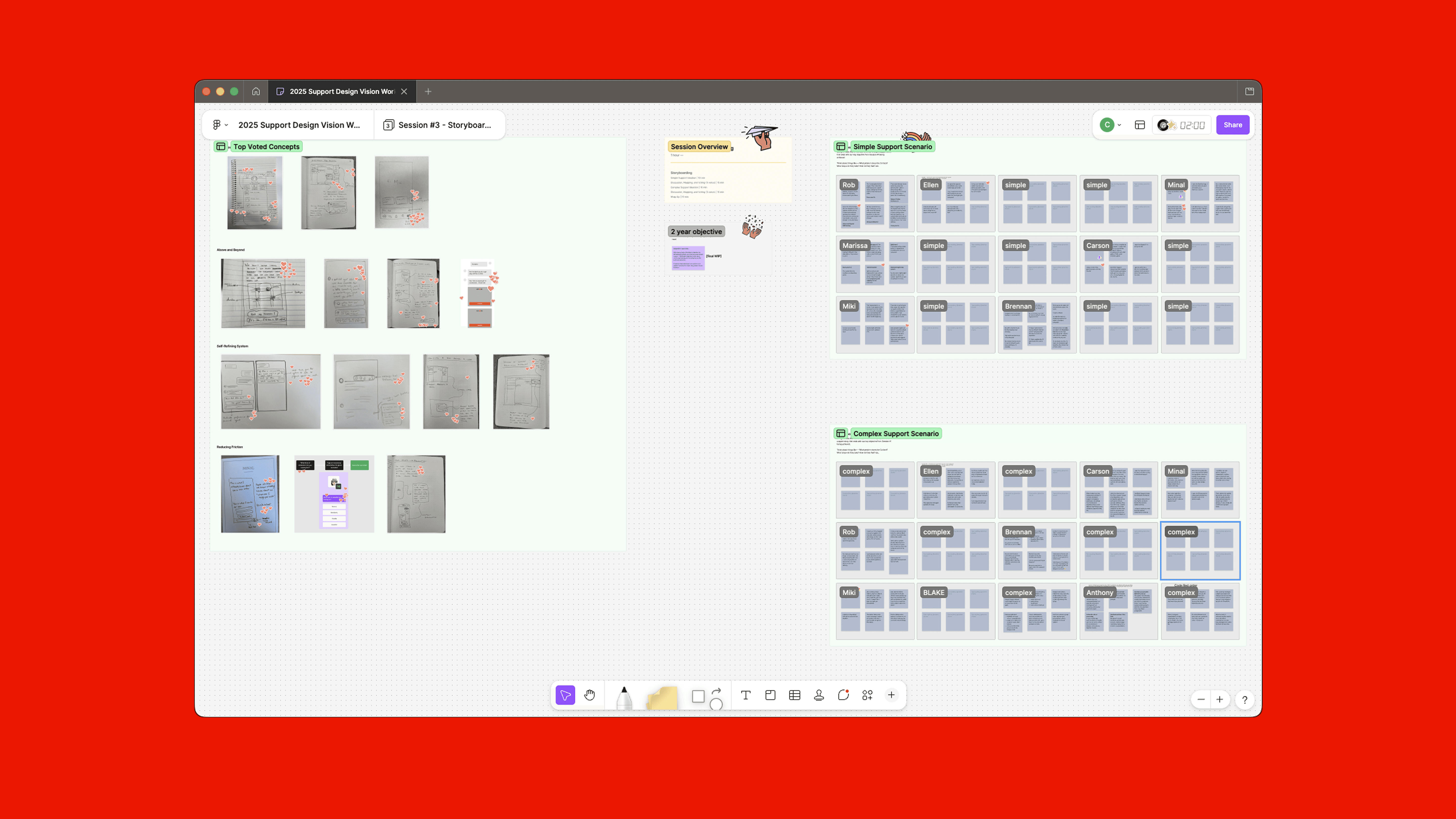The width and height of the screenshot is (1456, 819).
Task: Open a new tab with plus
Action: [x=428, y=91]
